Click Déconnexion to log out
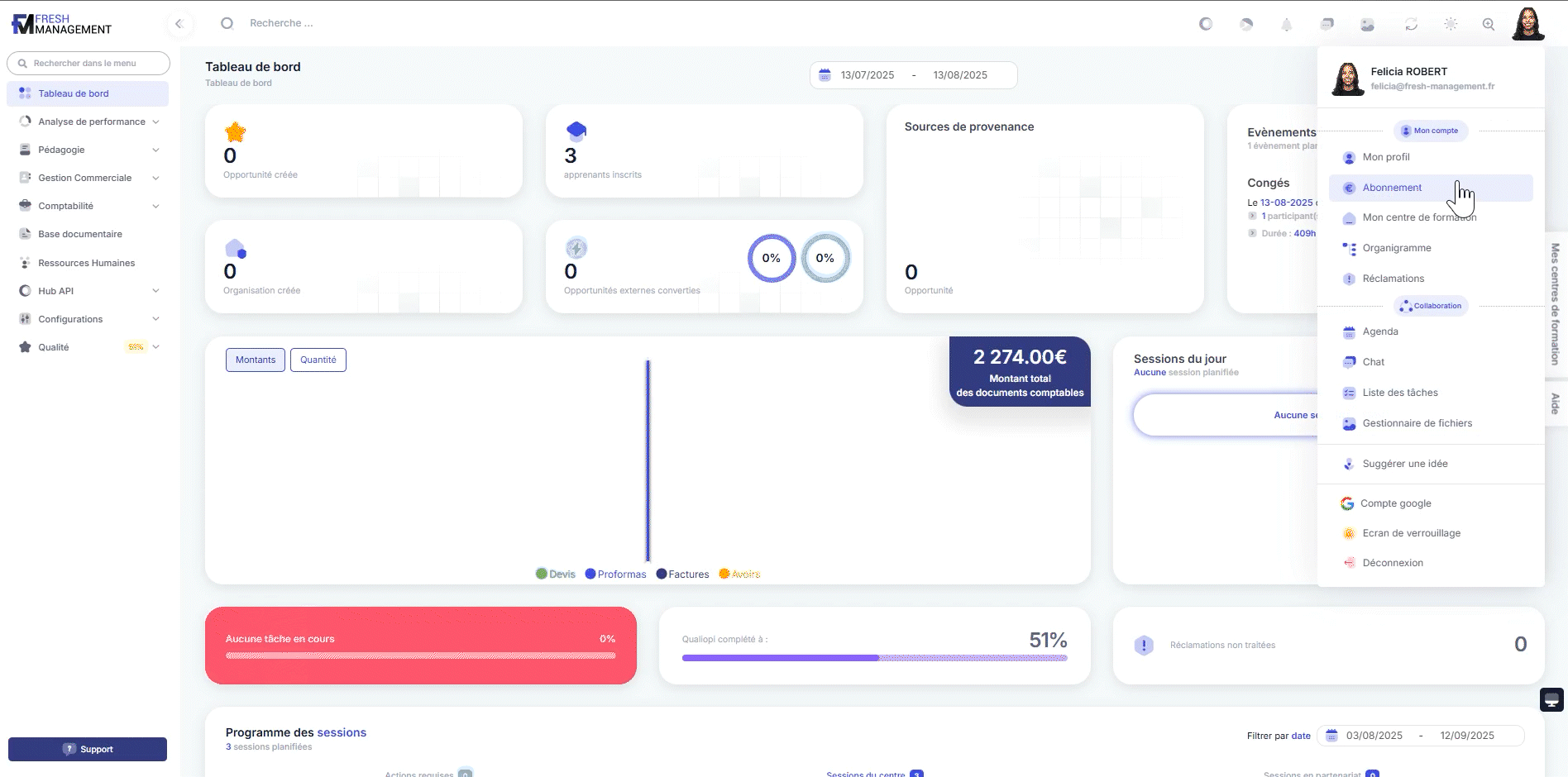The height and width of the screenshot is (777, 1568). (x=1393, y=563)
